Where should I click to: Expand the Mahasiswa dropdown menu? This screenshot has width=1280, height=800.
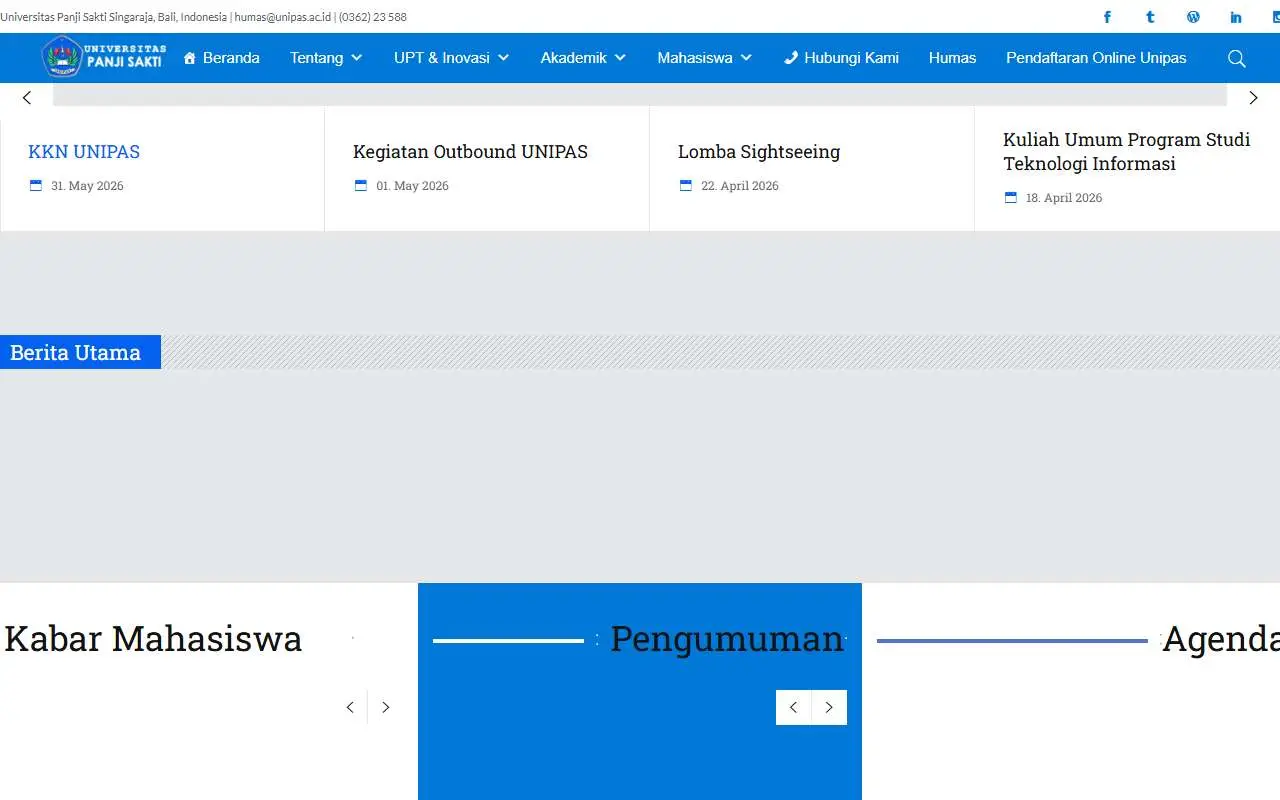pos(704,58)
